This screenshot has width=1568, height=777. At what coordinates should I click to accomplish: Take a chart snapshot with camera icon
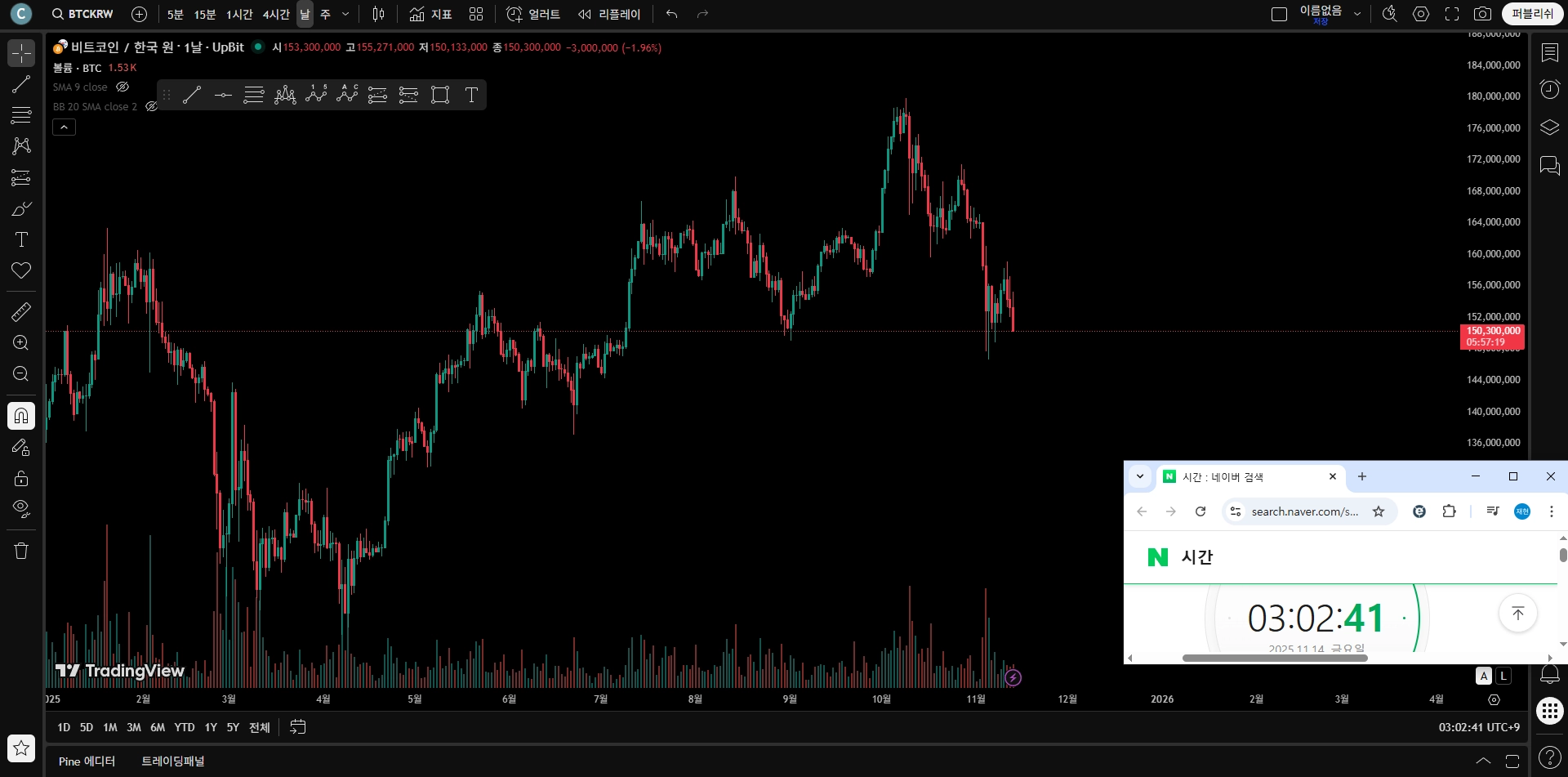click(x=1482, y=14)
